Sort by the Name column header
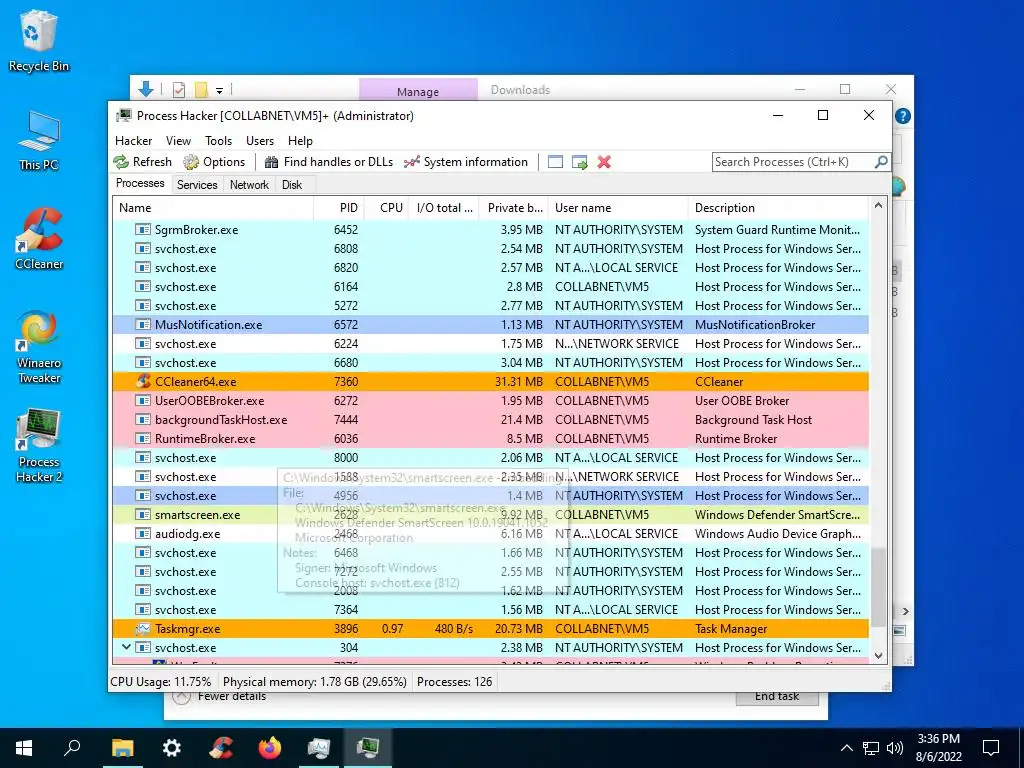Image resolution: width=1024 pixels, height=768 pixels. [x=213, y=208]
